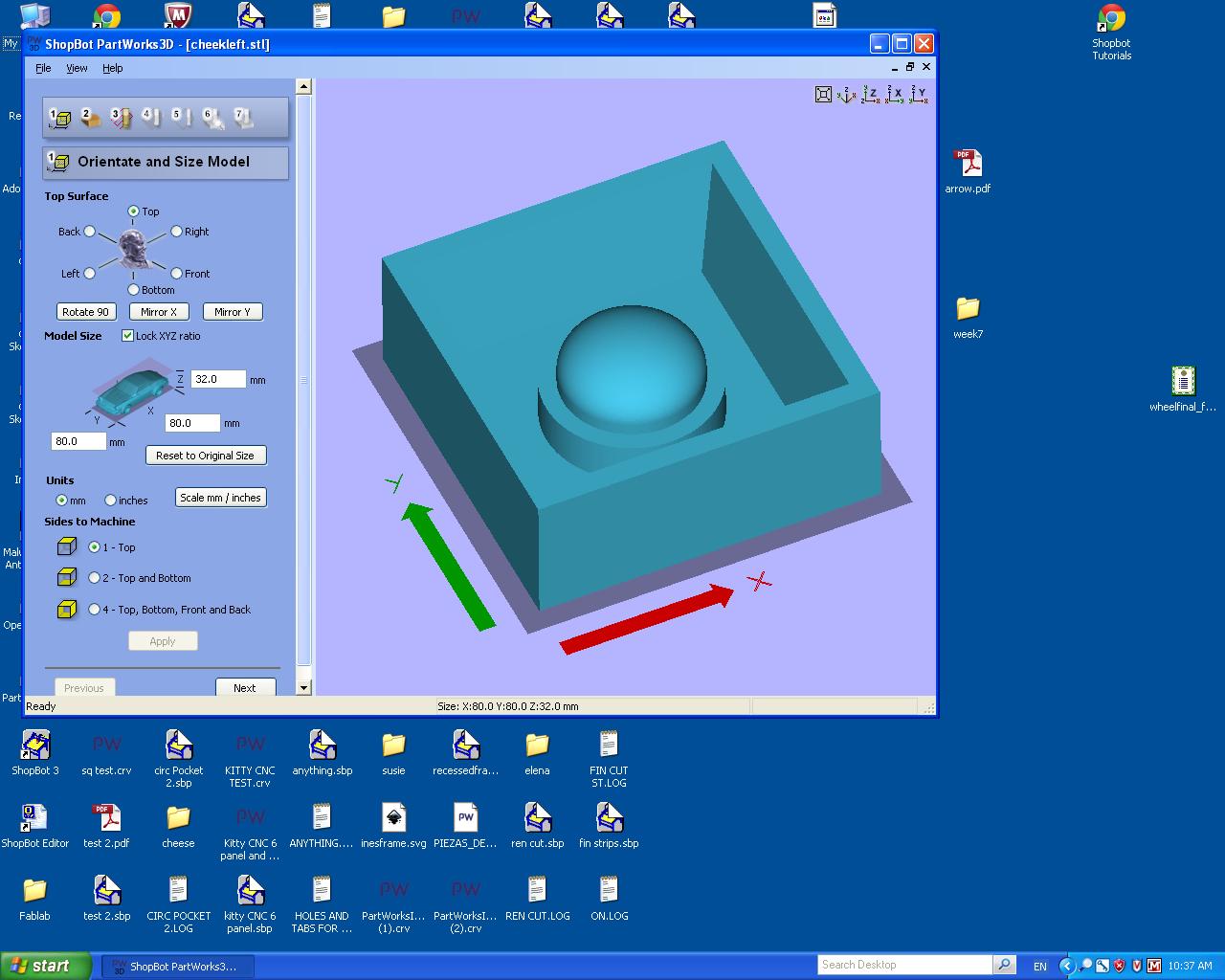Click the EN language indicator
This screenshot has height=980, width=1225.
coord(1040,967)
